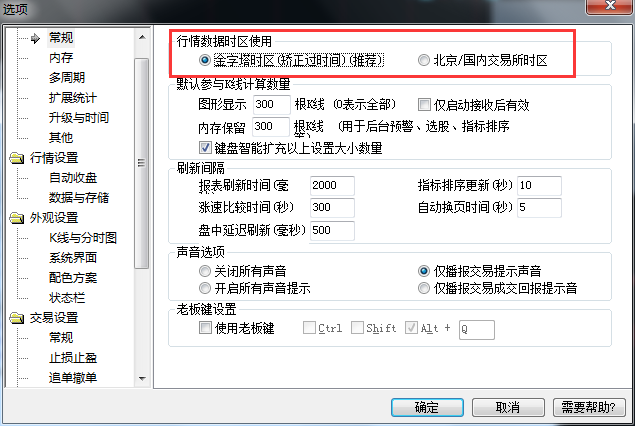Enable 使用老板键 checkbox
The width and height of the screenshot is (635, 426).
[x=205, y=327]
